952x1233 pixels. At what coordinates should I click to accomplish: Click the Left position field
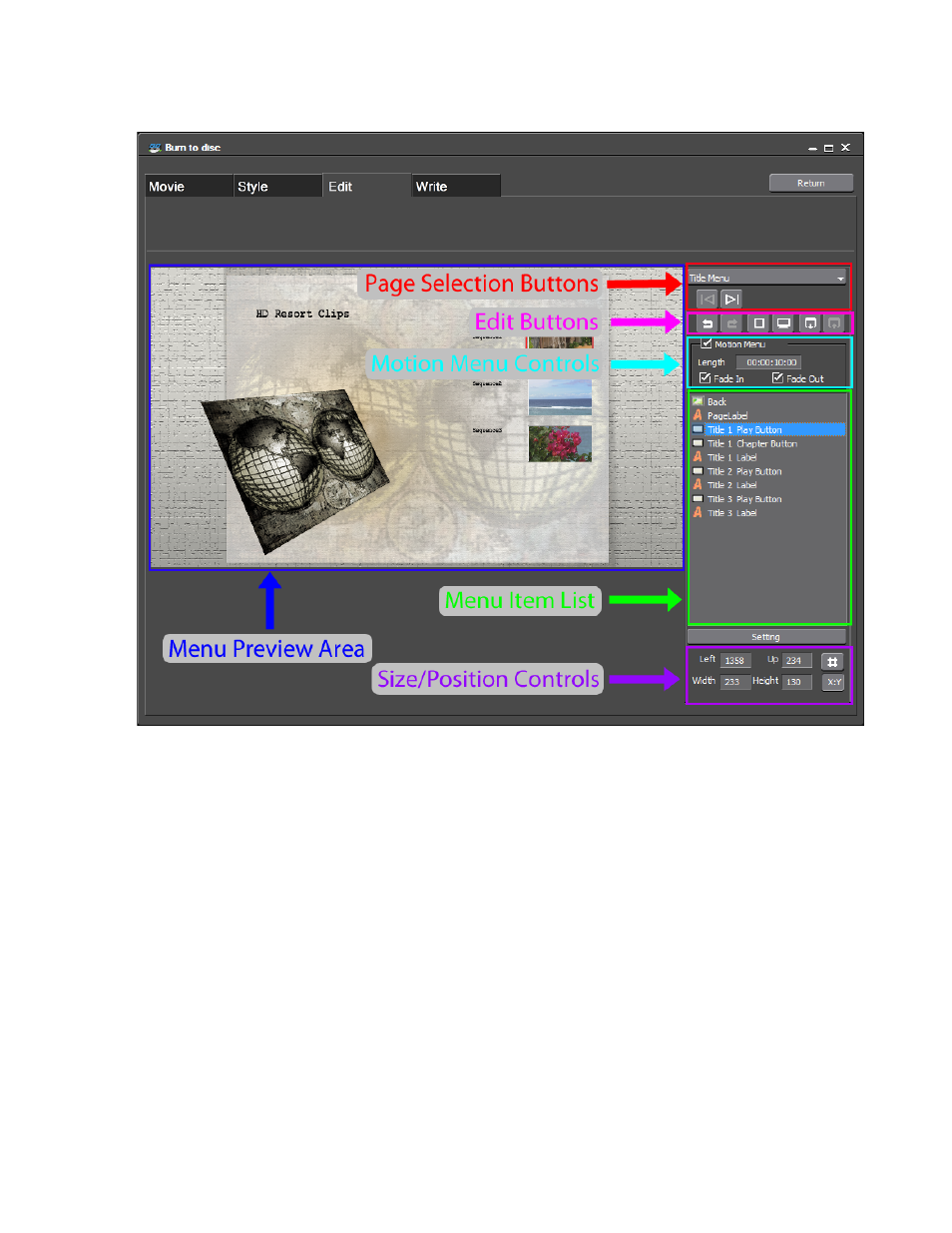pyautogui.click(x=735, y=661)
